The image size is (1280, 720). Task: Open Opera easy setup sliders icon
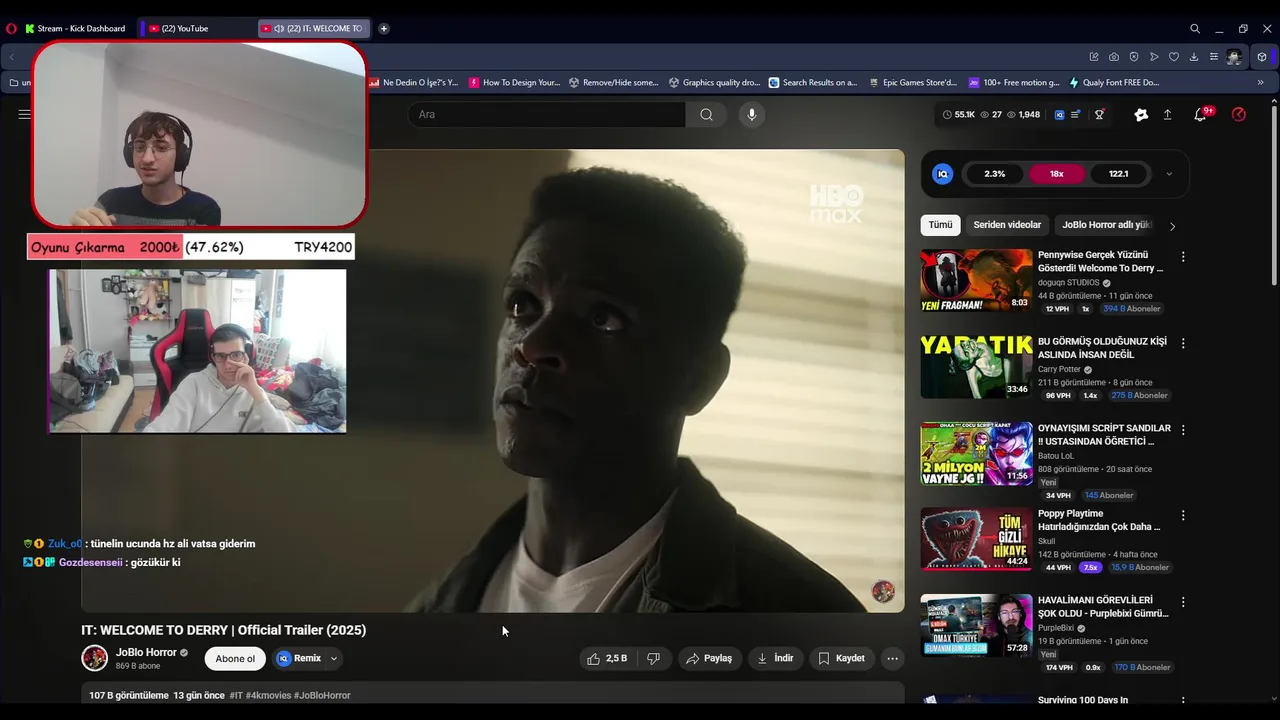[1214, 57]
